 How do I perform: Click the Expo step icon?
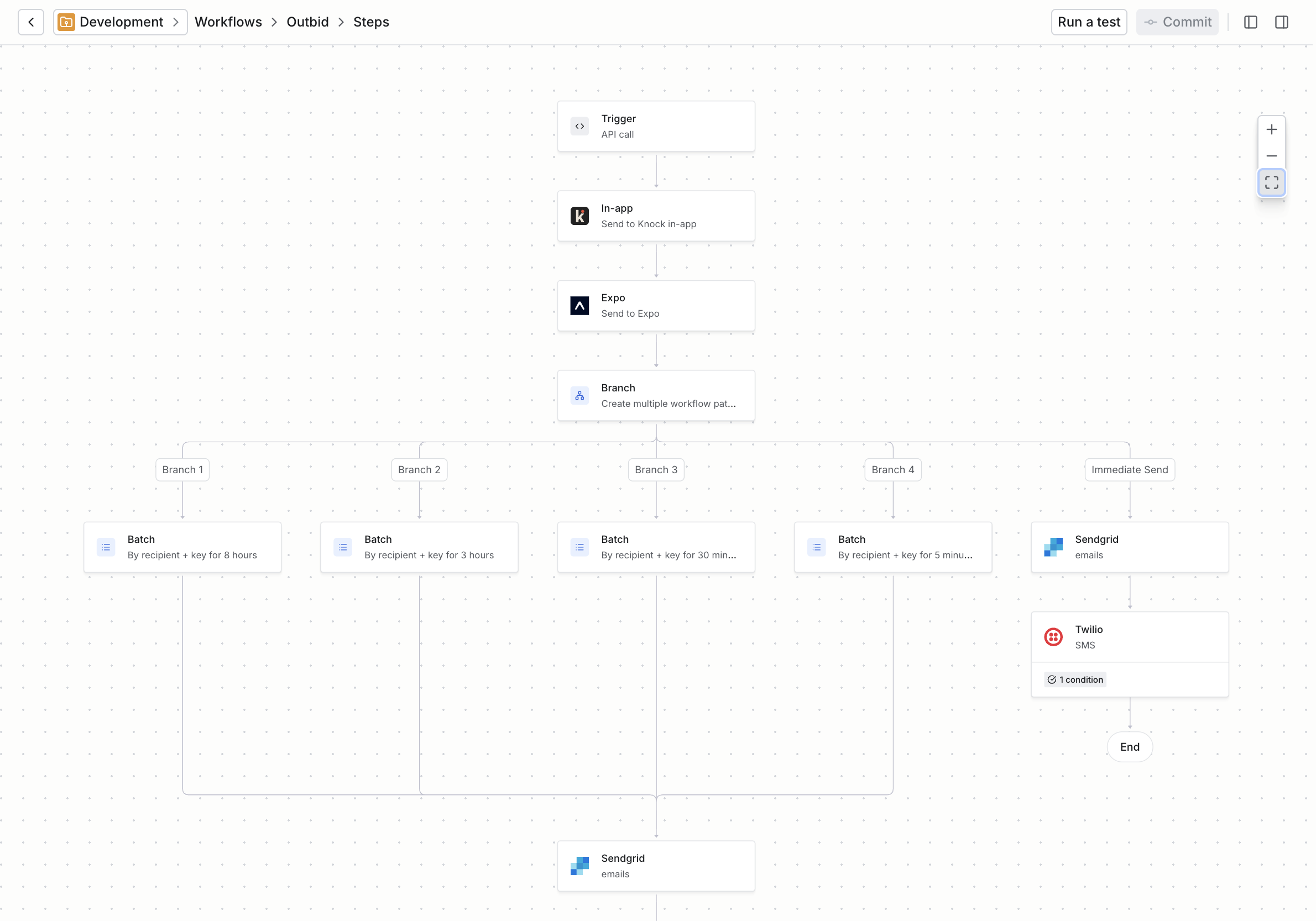click(x=579, y=306)
